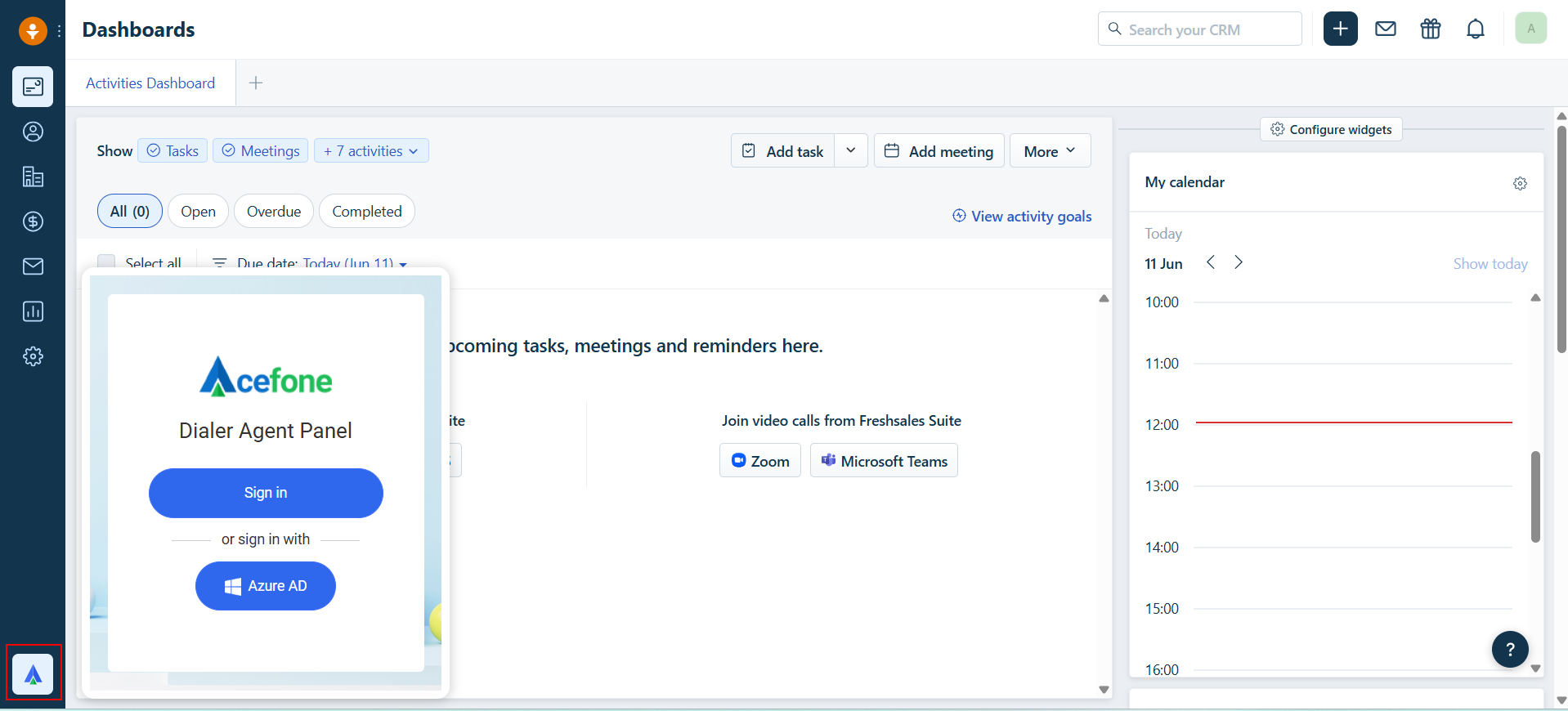The width and height of the screenshot is (1568, 711).
Task: Open the gift what's new icon
Action: (1431, 29)
